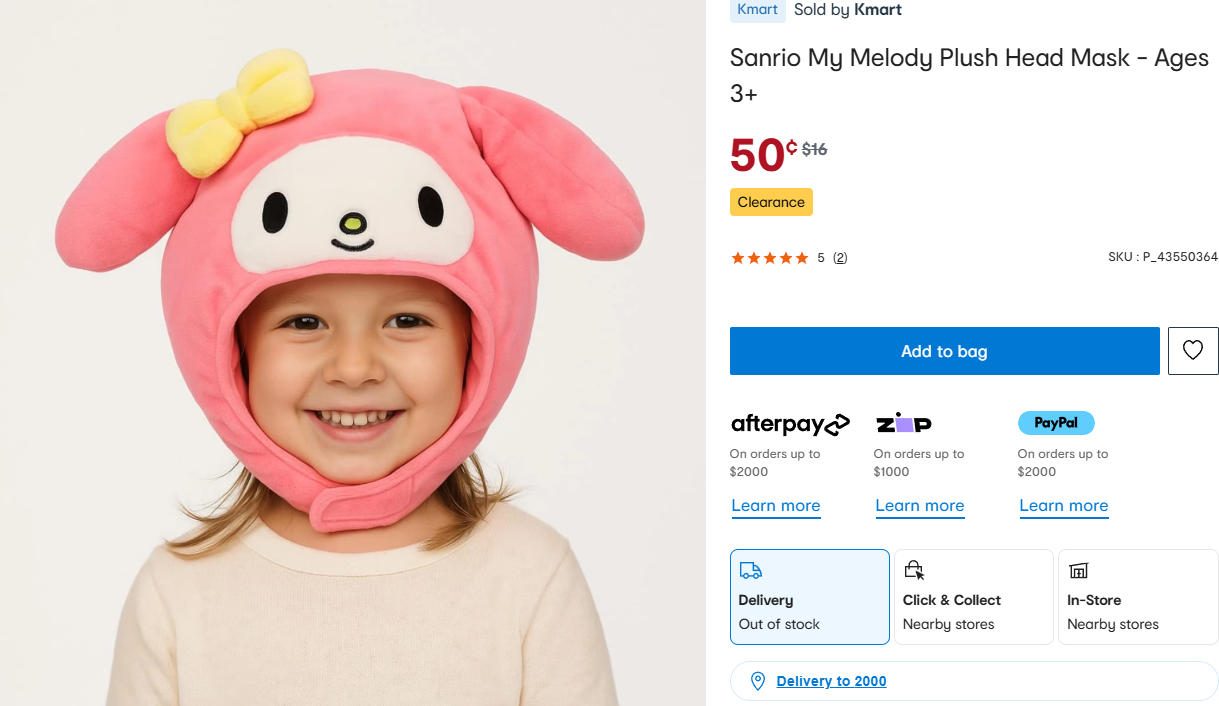Click the Click & Collect bag icon
This screenshot has height=706, width=1219.
914,571
